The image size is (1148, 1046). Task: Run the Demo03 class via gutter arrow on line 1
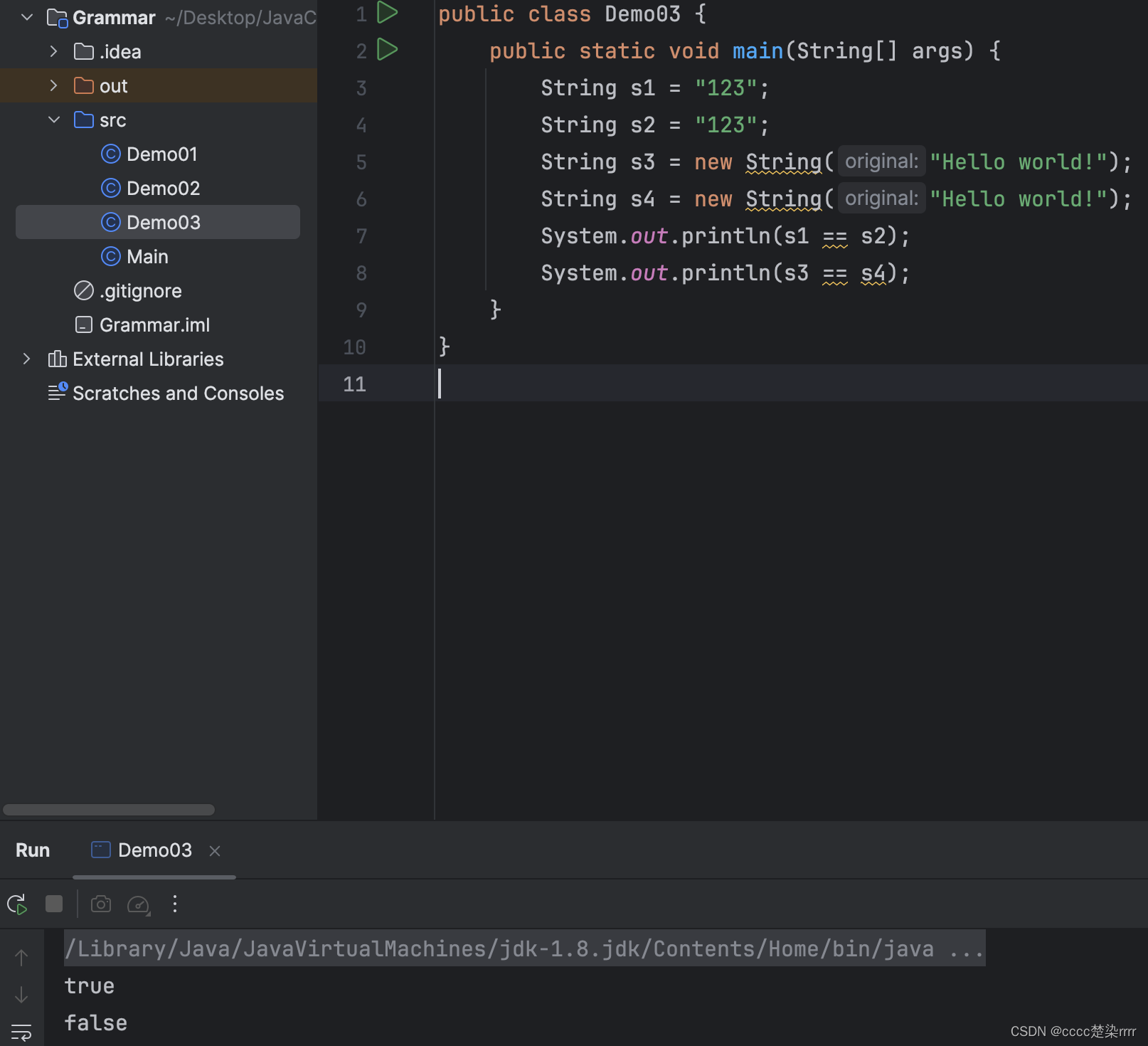[387, 13]
